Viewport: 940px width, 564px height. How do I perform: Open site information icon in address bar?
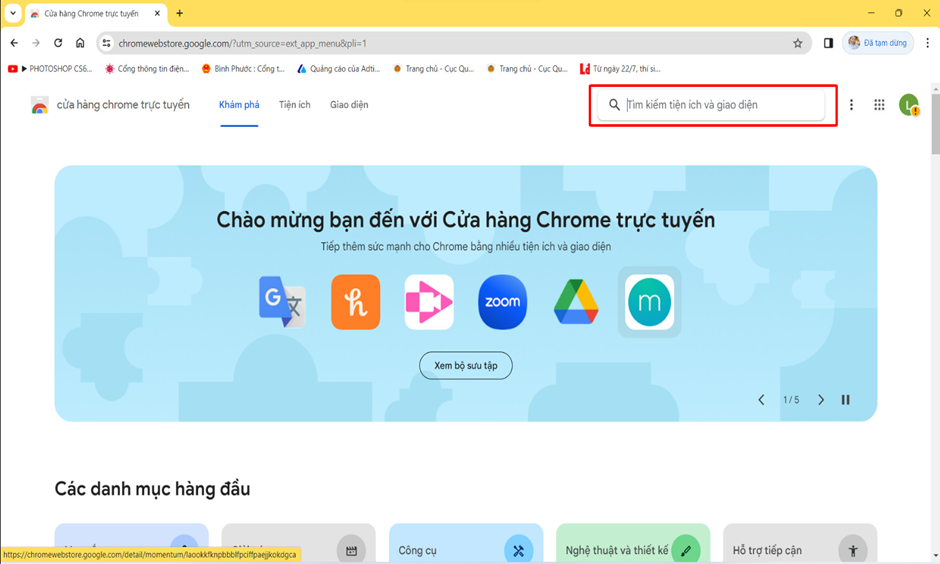[107, 43]
